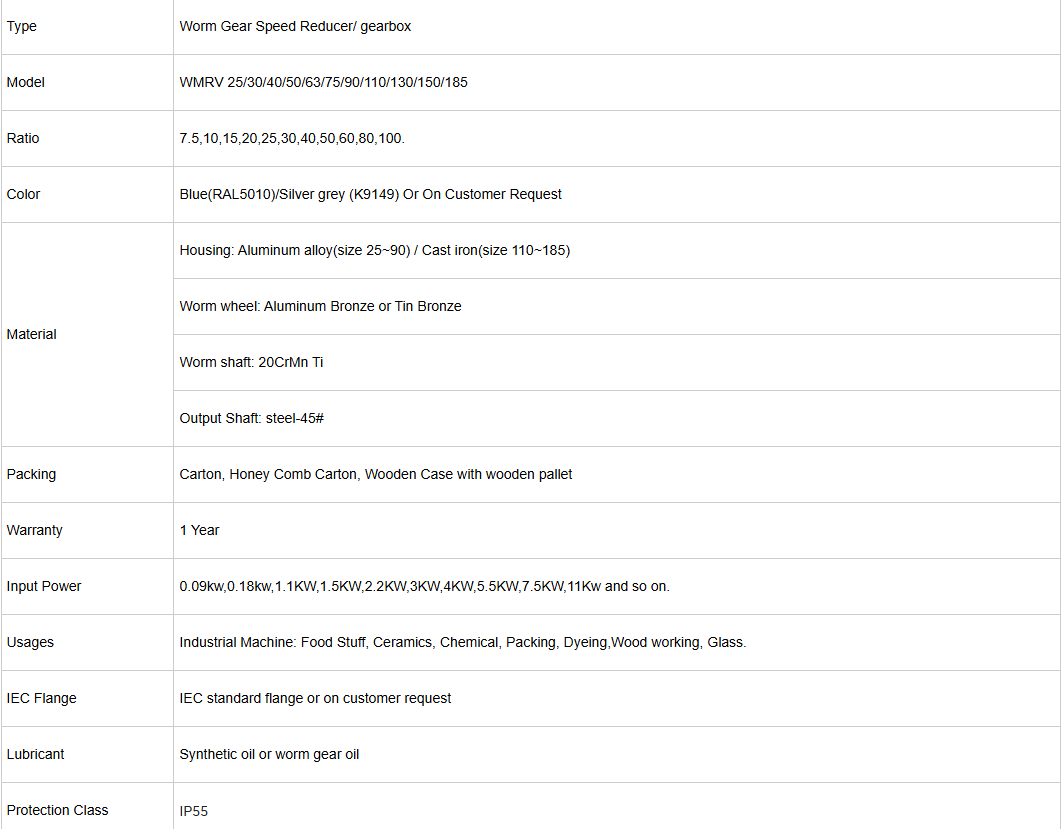Click "Synthetic oil or worm gear oil" text
Screen dimensions: 1061x829
coord(269,754)
